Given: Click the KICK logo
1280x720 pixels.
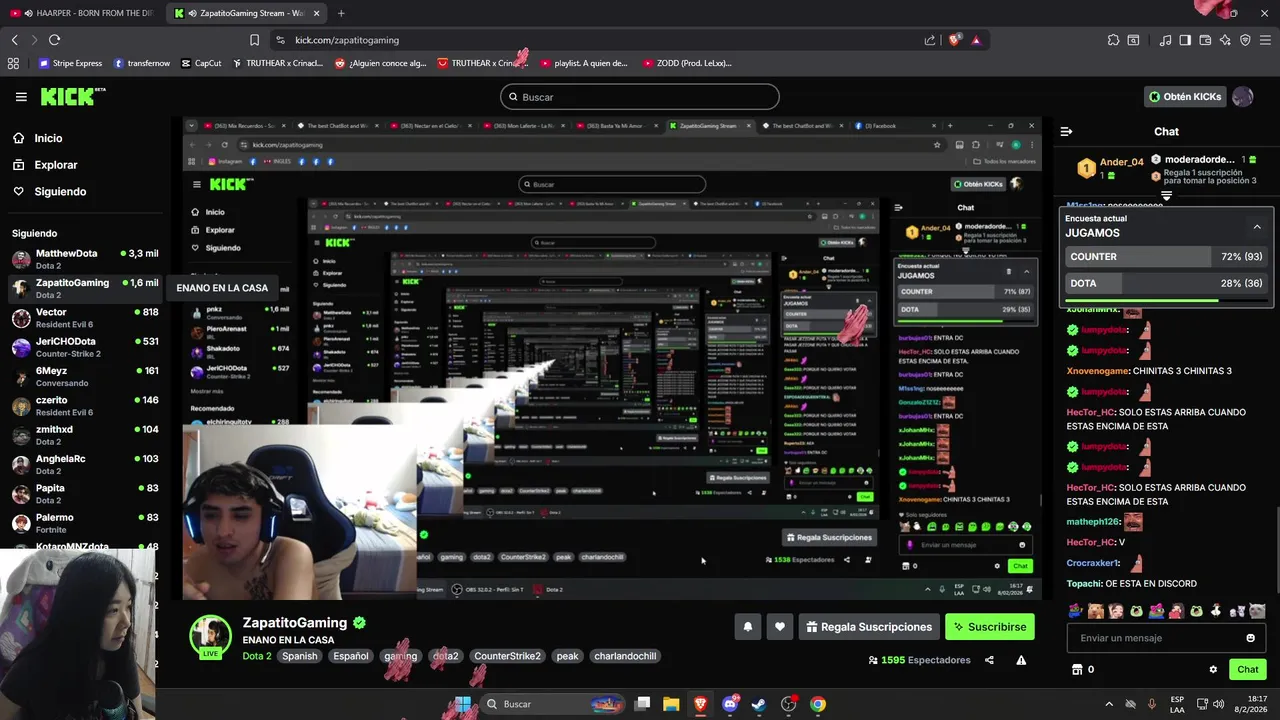Looking at the screenshot, I should pyautogui.click(x=72, y=96).
